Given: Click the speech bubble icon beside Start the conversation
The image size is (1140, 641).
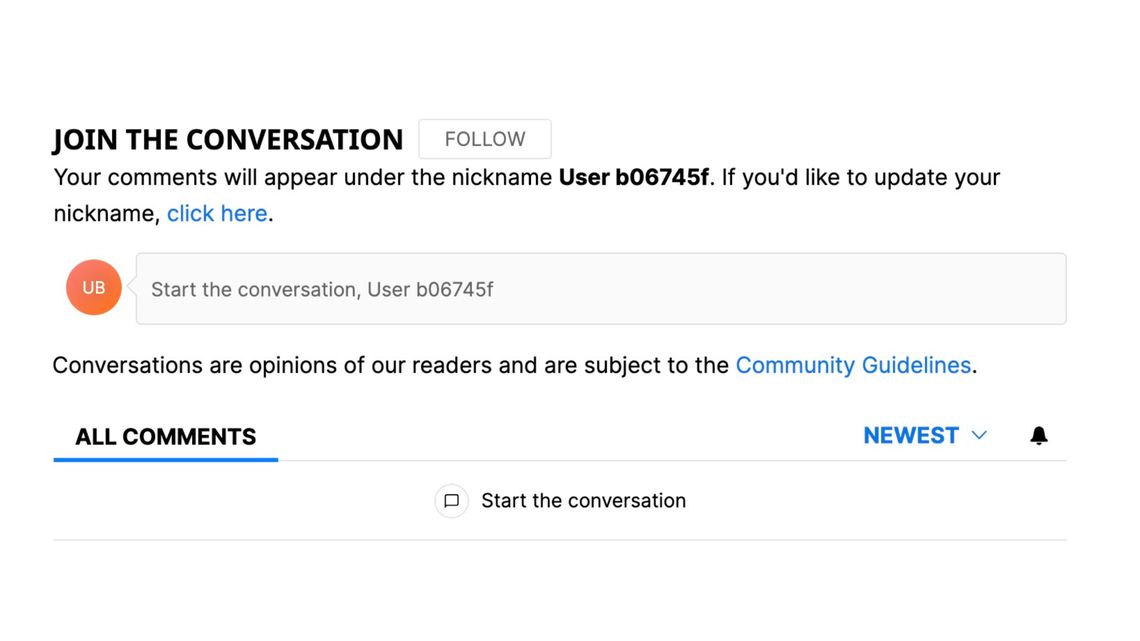Looking at the screenshot, I should point(452,501).
